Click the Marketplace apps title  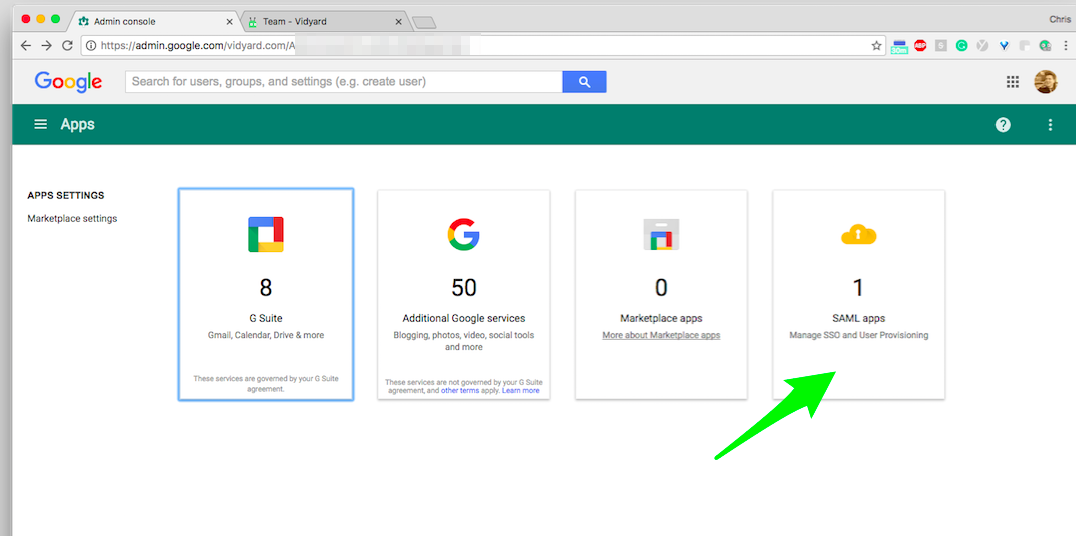pos(661,318)
